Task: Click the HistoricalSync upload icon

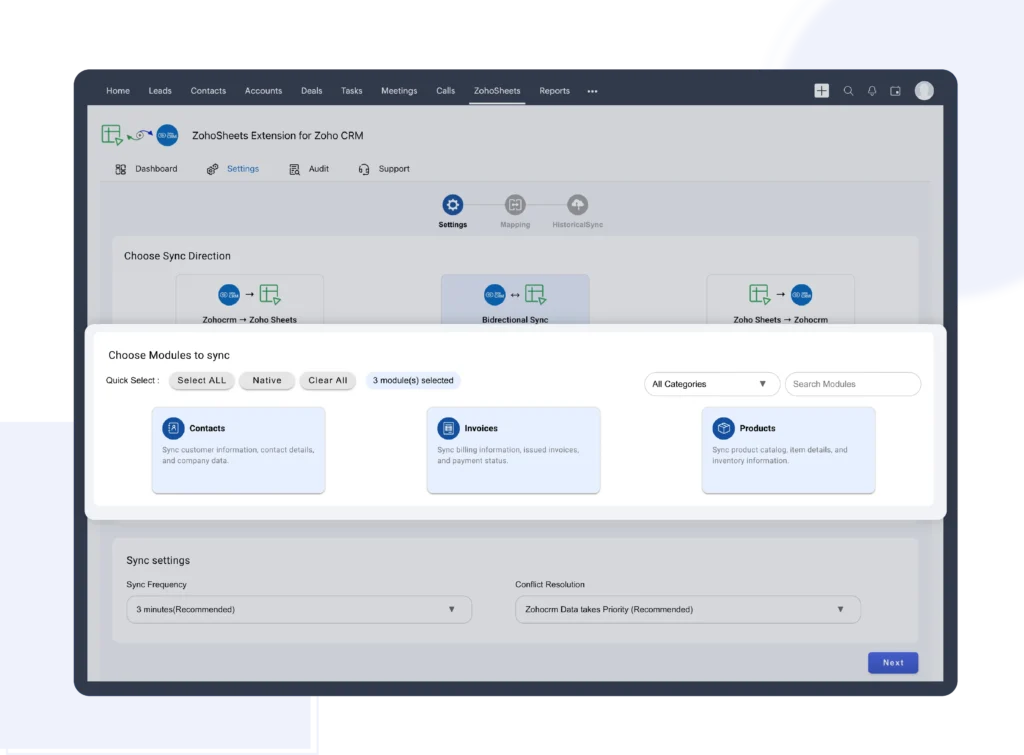Action: 576,205
